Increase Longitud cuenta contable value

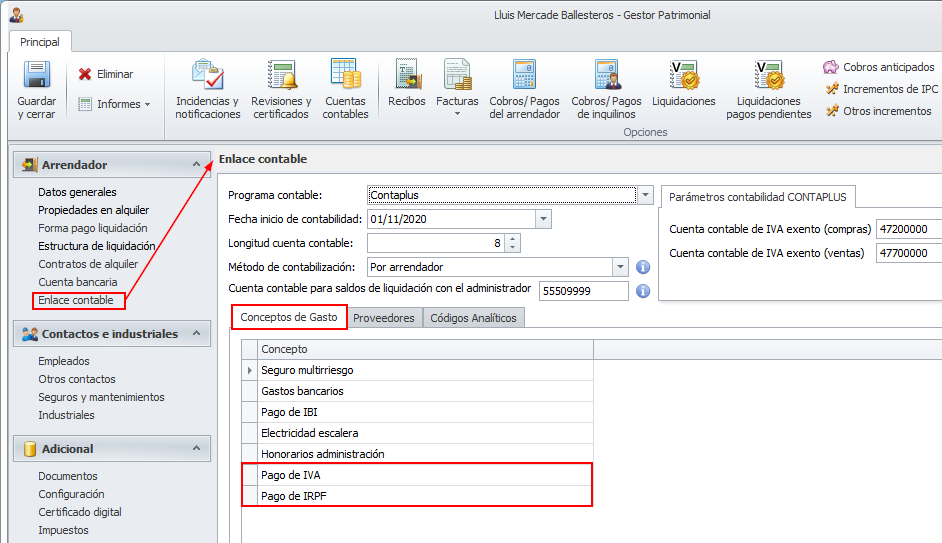tap(512, 238)
